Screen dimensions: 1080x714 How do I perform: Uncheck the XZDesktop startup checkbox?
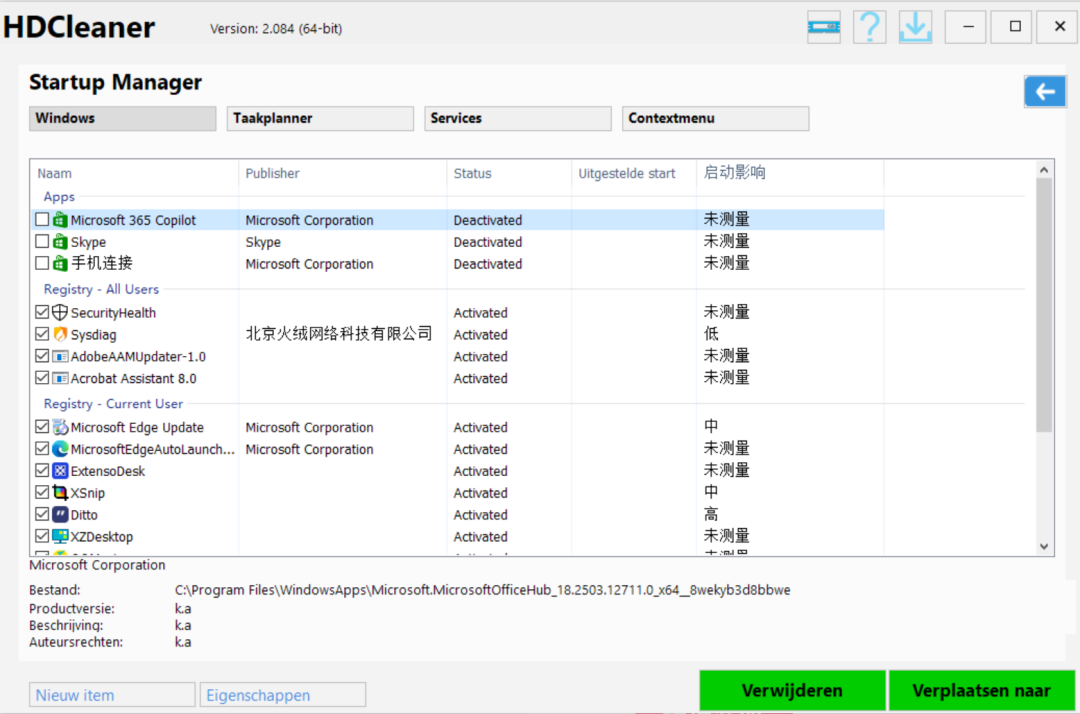click(x=42, y=536)
